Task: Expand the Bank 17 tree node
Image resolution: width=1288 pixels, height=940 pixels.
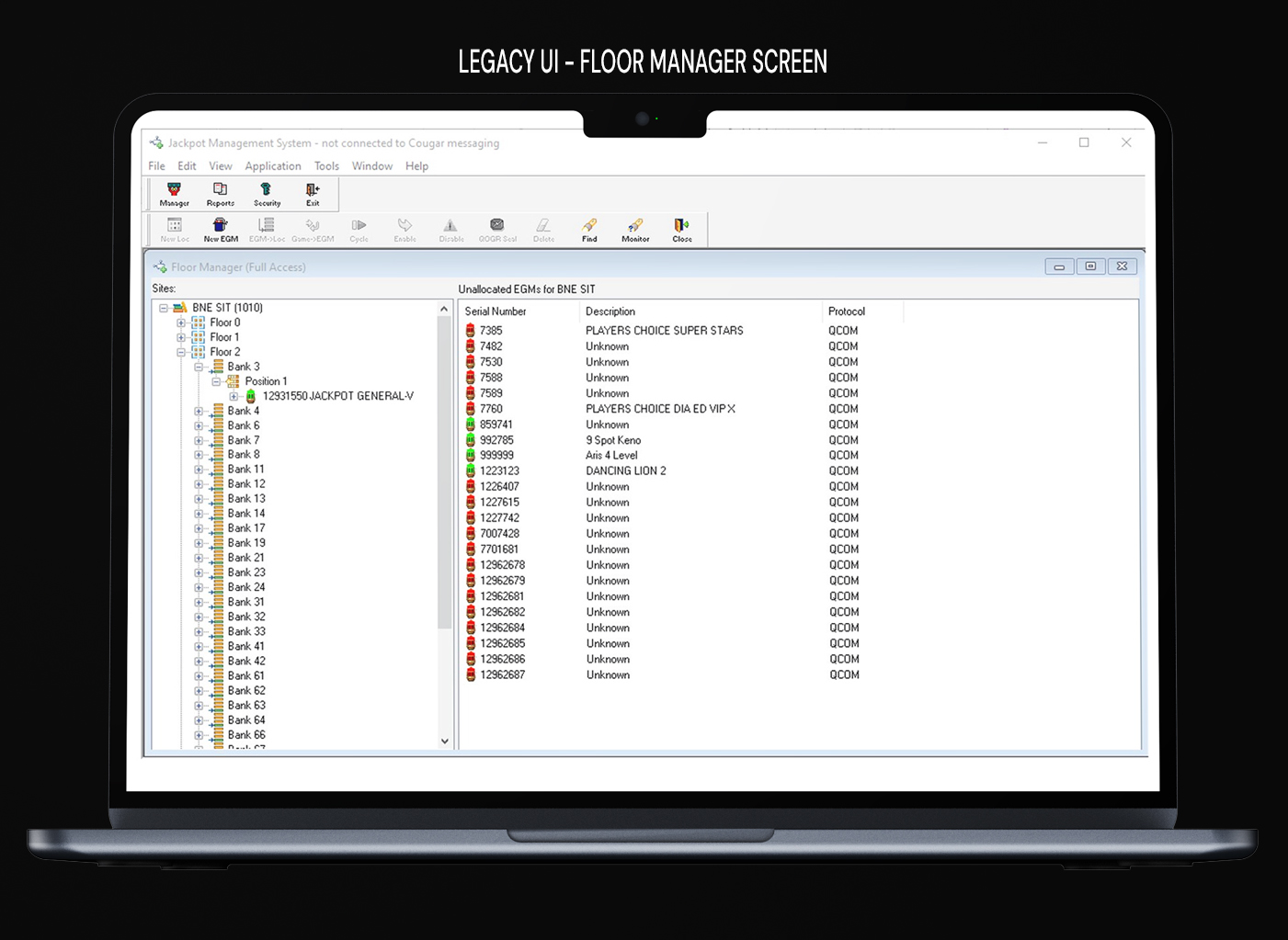Action: click(x=199, y=528)
